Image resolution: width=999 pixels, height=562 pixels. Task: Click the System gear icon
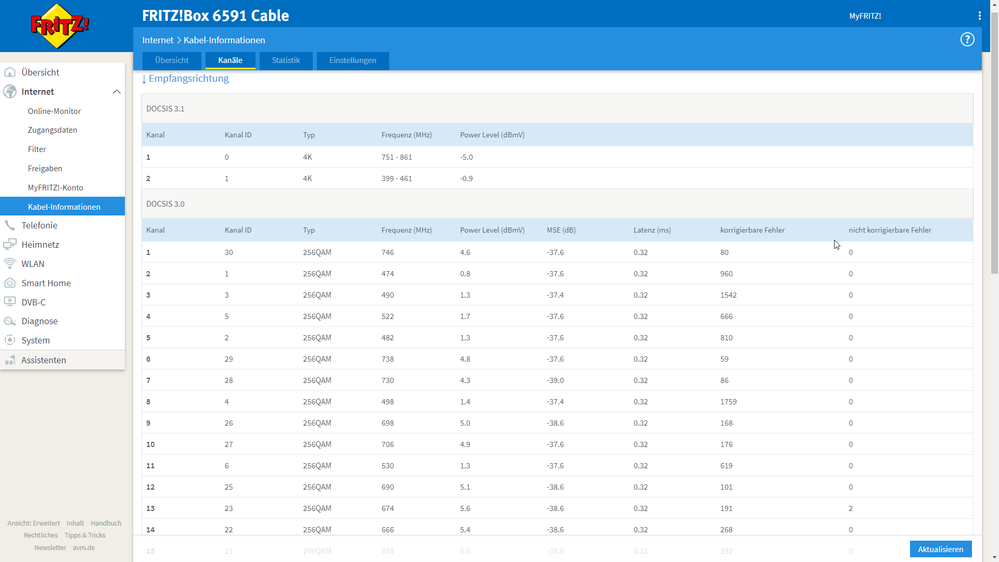(x=10, y=341)
